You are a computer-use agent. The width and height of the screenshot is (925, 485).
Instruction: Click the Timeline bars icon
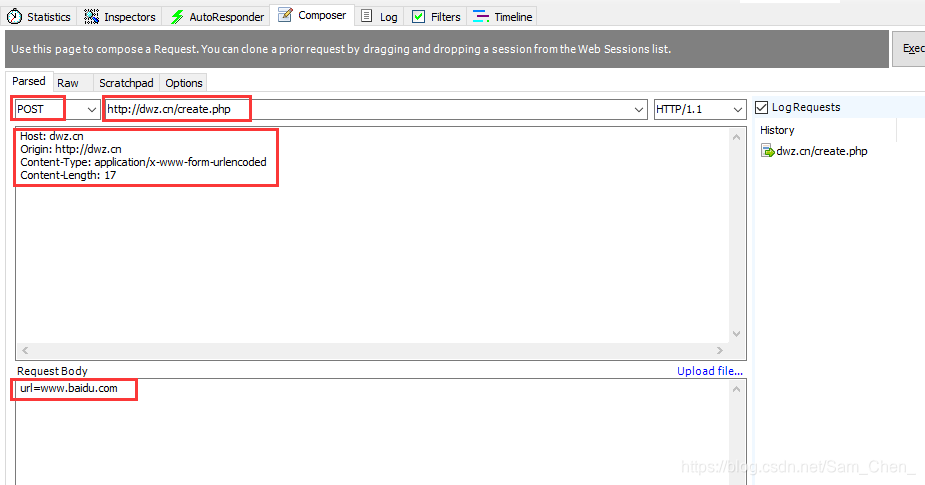(481, 17)
